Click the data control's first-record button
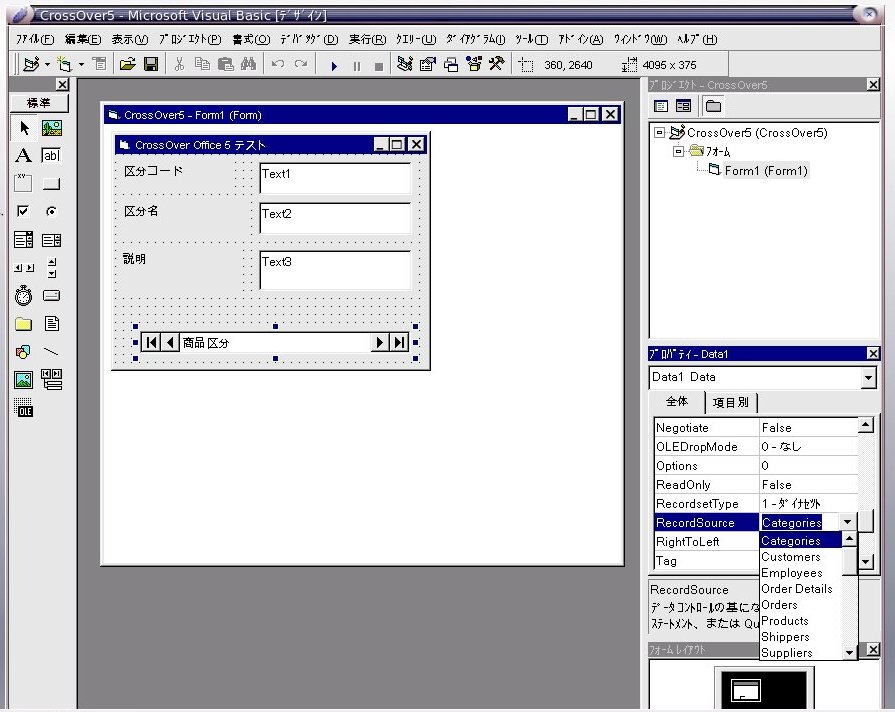This screenshot has width=895, height=712. [x=151, y=343]
